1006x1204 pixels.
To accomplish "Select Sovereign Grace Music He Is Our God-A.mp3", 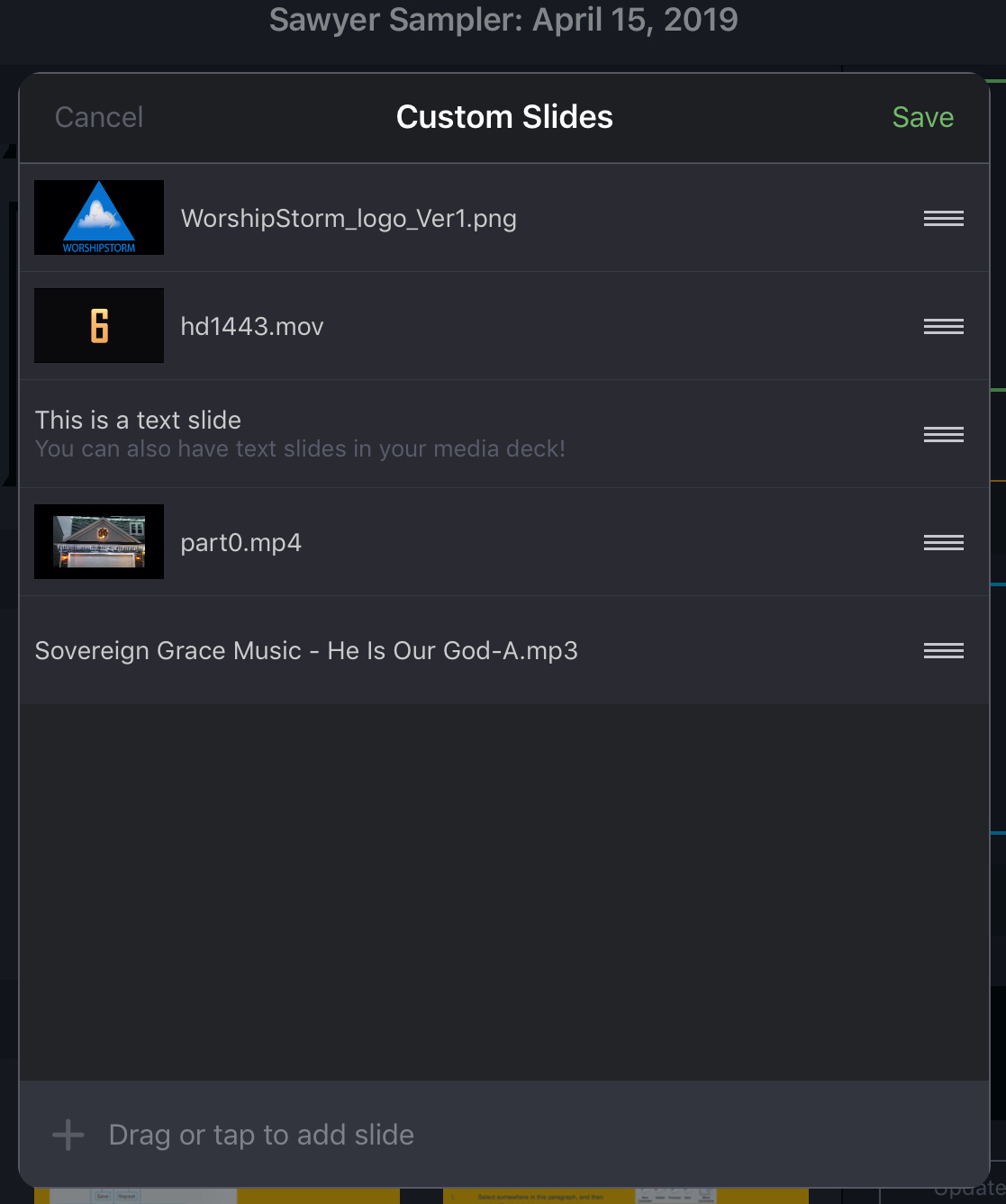I will click(306, 650).
